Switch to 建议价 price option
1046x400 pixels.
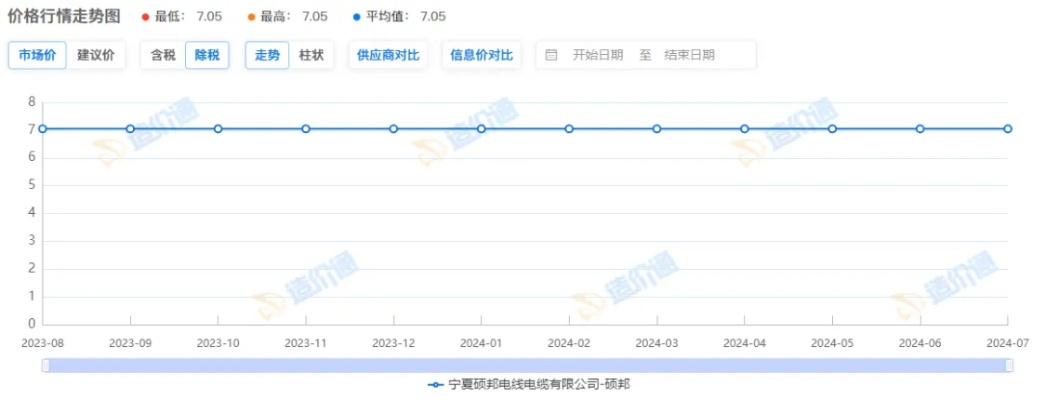pyautogui.click(x=96, y=55)
